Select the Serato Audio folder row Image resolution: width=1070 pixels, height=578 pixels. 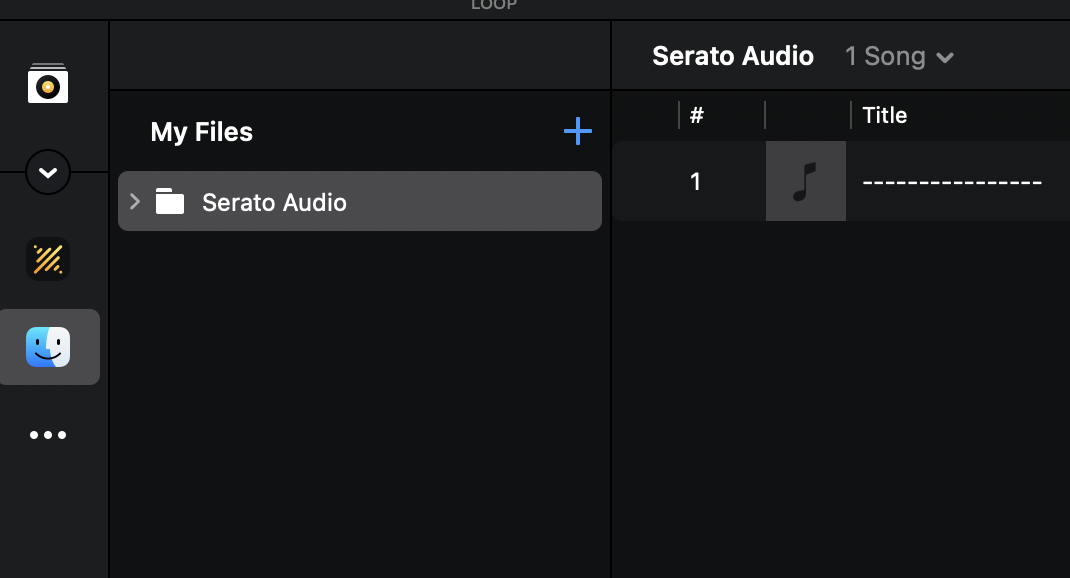pyautogui.click(x=360, y=201)
